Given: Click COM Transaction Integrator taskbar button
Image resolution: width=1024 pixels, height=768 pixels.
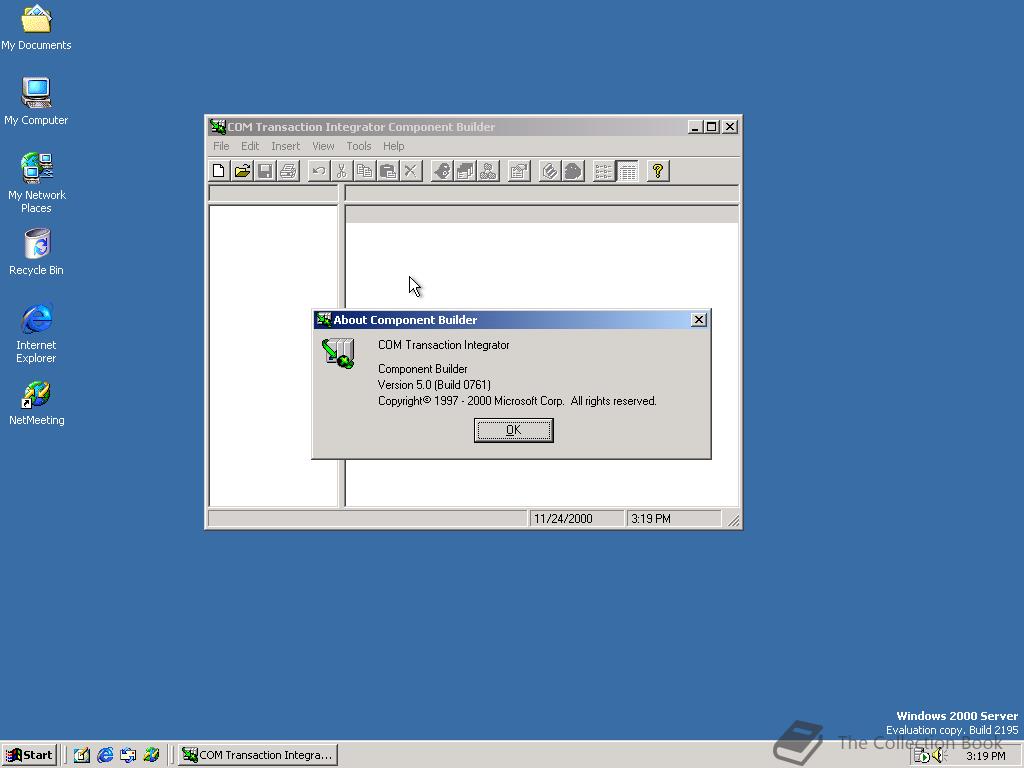Looking at the screenshot, I should pyautogui.click(x=258, y=755).
